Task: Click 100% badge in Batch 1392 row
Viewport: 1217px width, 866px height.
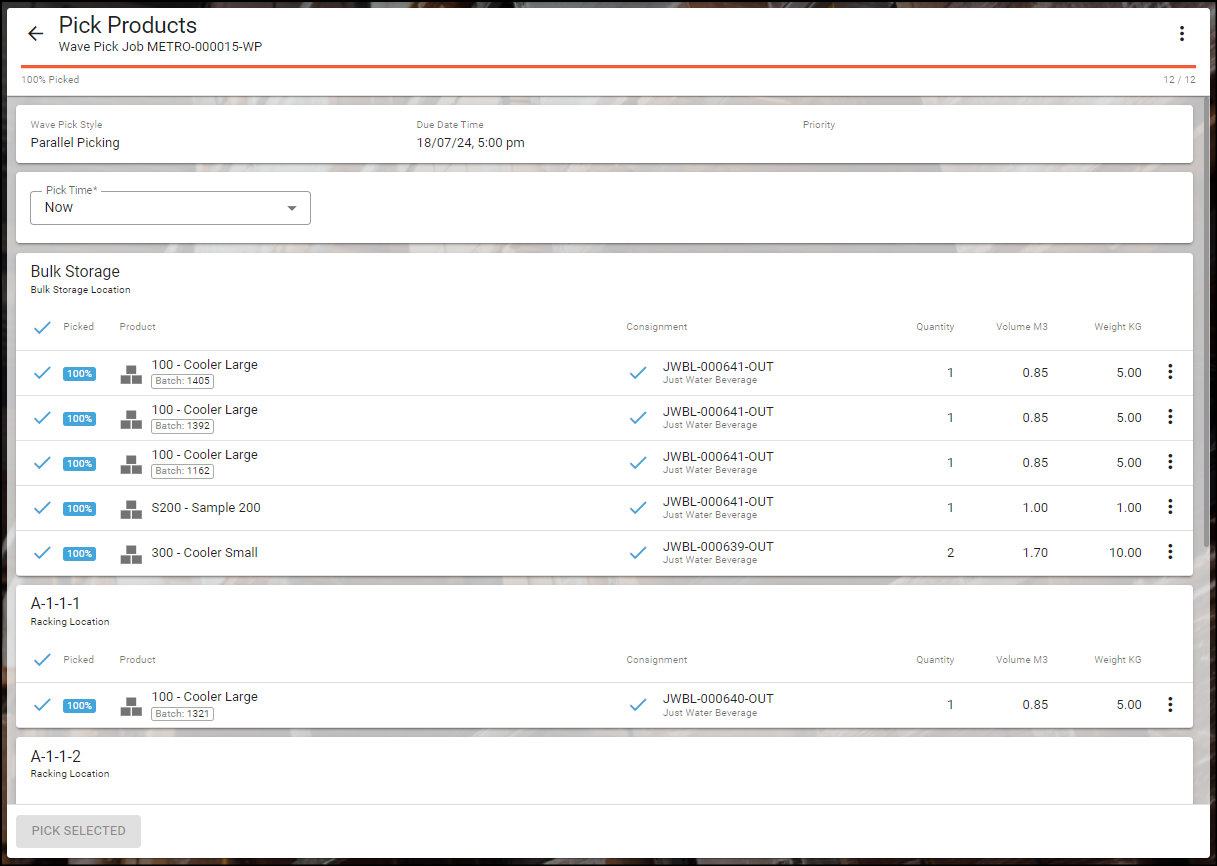Action: 79,419
